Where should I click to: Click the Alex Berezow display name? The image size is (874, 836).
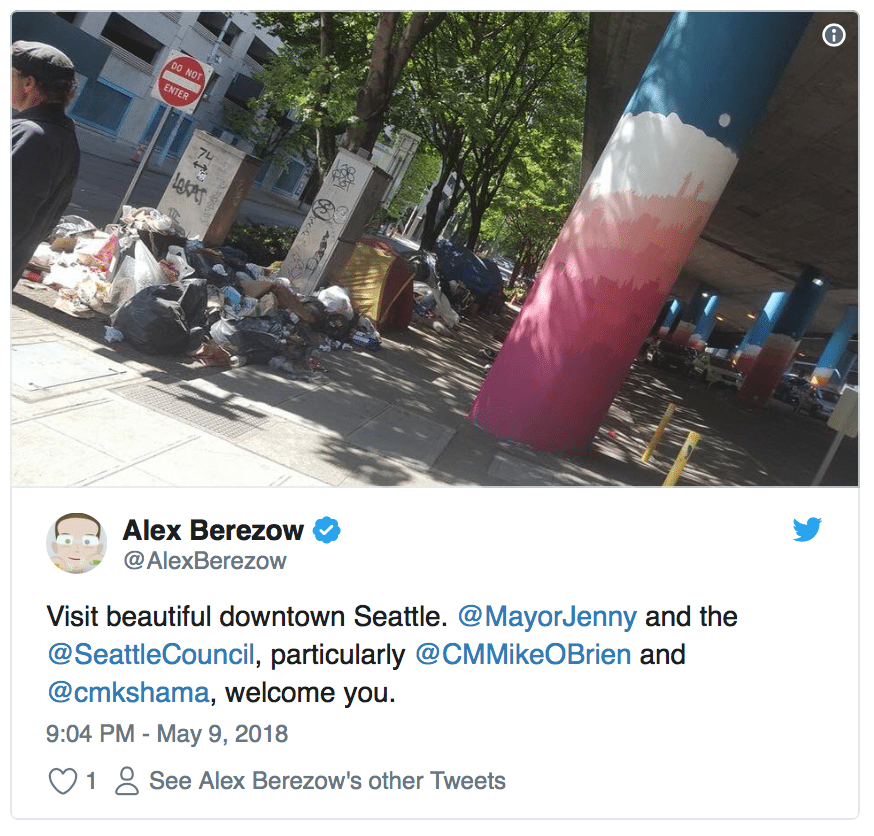(x=213, y=530)
